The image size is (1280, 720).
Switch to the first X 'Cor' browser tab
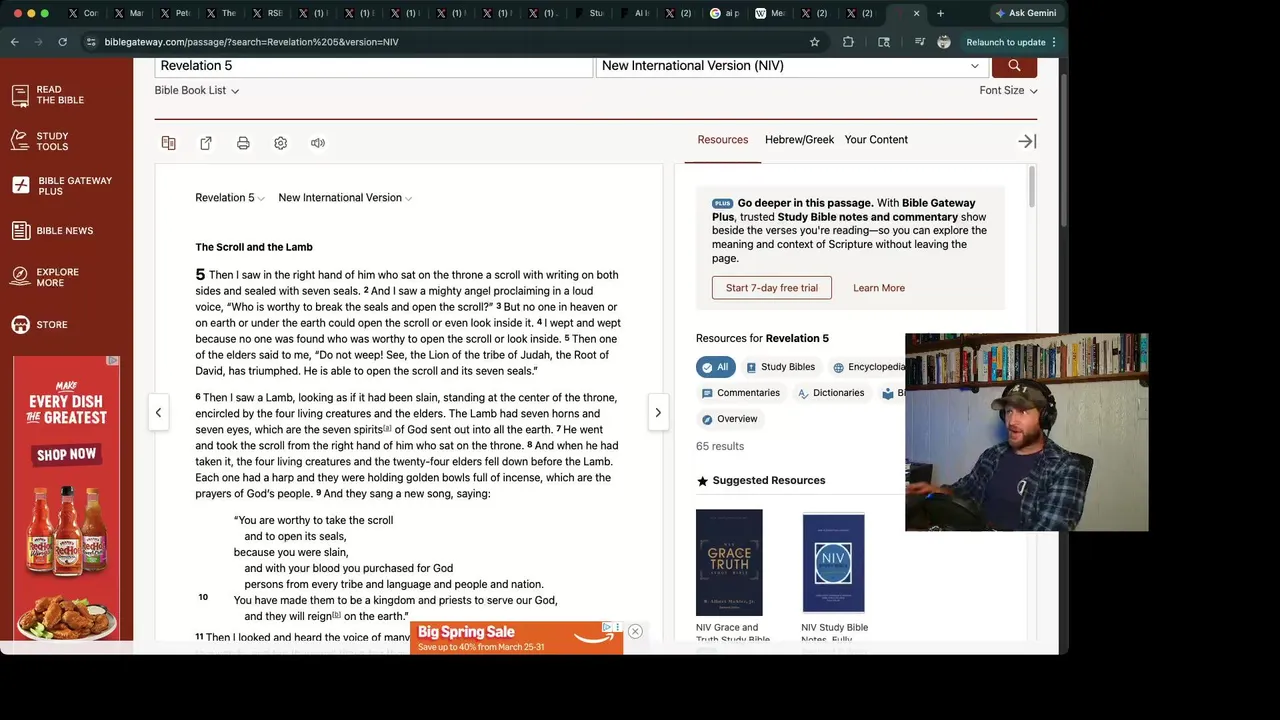83,13
